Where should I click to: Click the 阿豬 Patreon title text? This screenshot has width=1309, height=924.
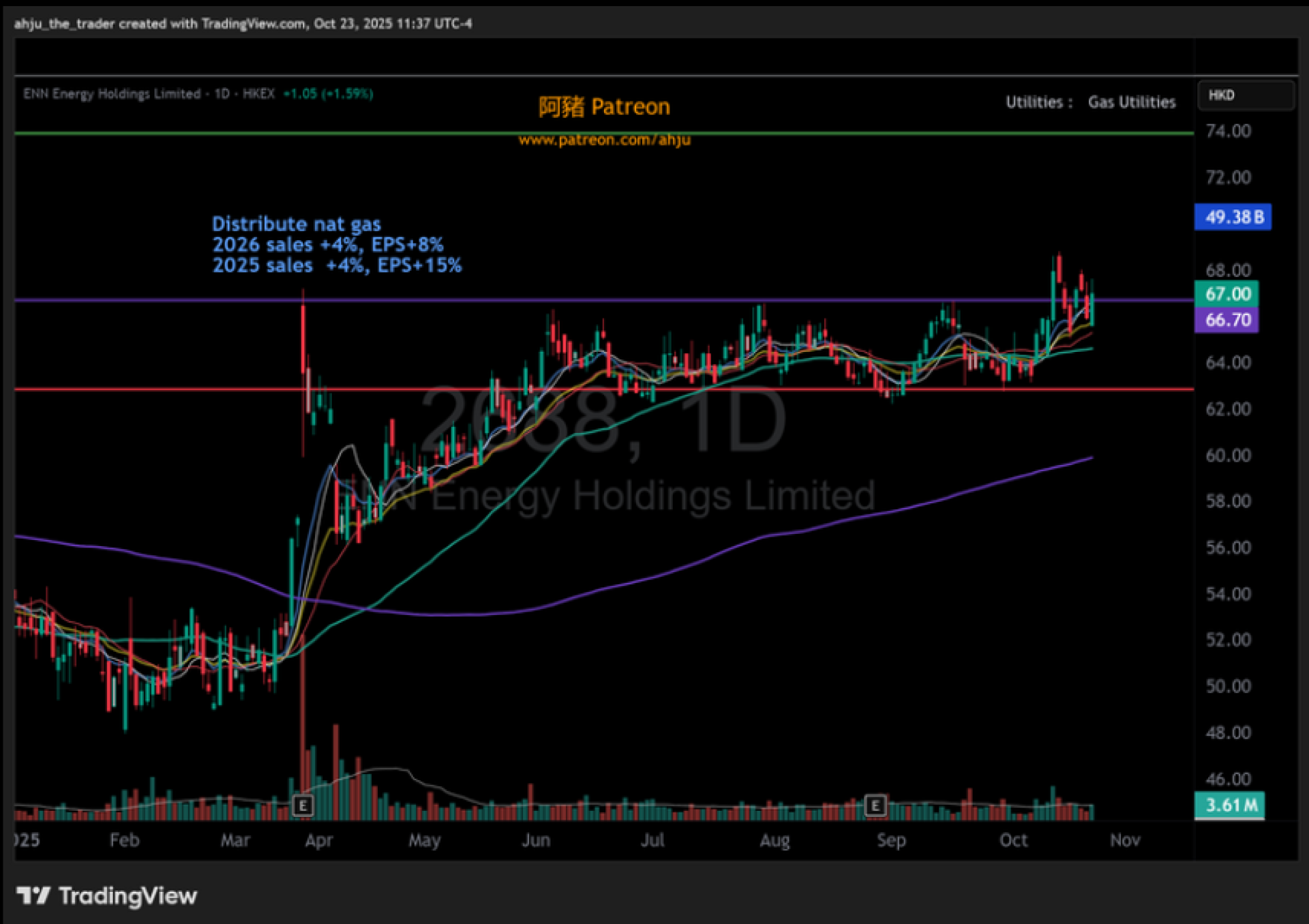point(604,107)
